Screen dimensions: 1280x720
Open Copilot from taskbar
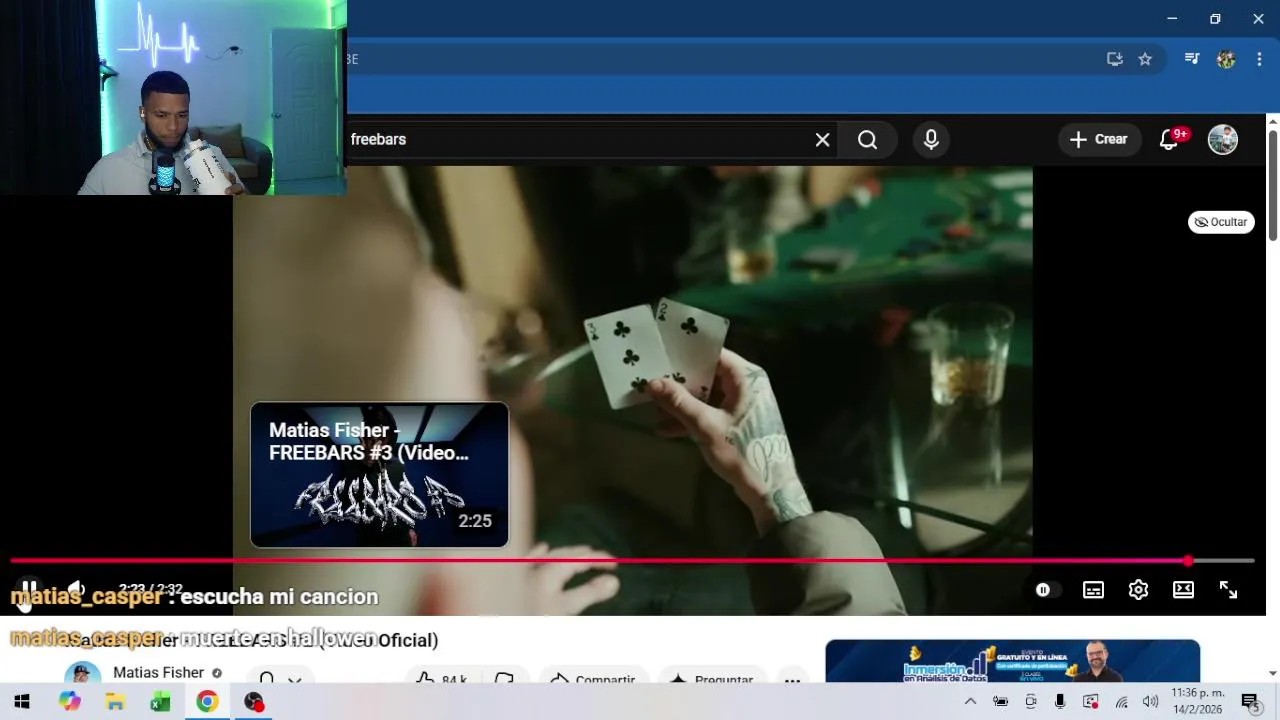coord(69,702)
